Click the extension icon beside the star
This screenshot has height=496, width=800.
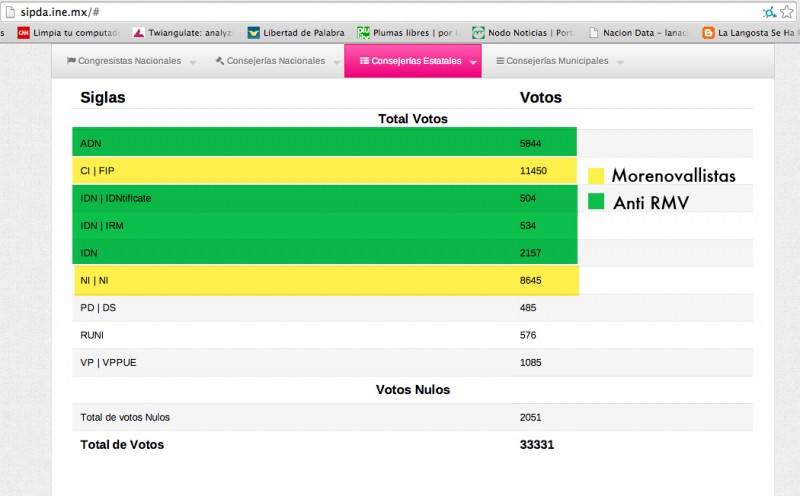click(x=769, y=12)
